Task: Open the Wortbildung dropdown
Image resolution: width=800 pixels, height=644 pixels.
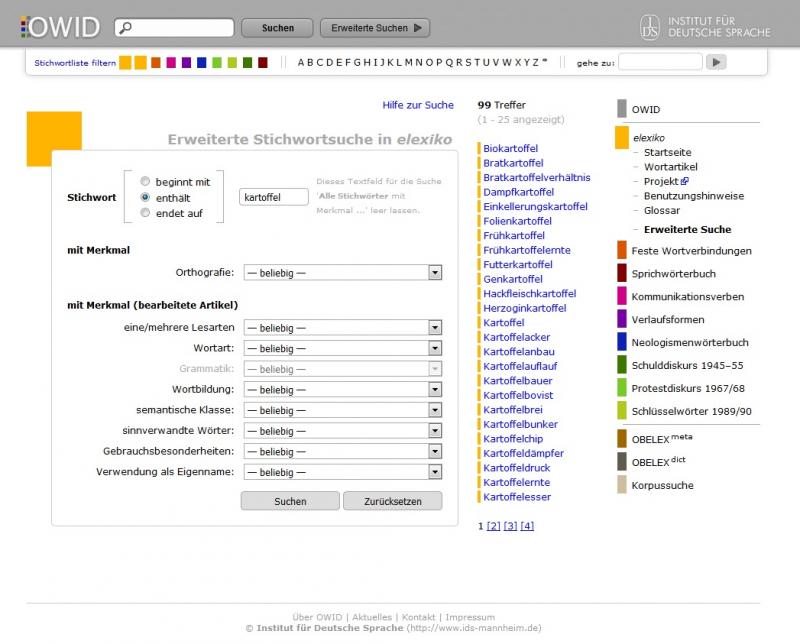Action: (343, 389)
